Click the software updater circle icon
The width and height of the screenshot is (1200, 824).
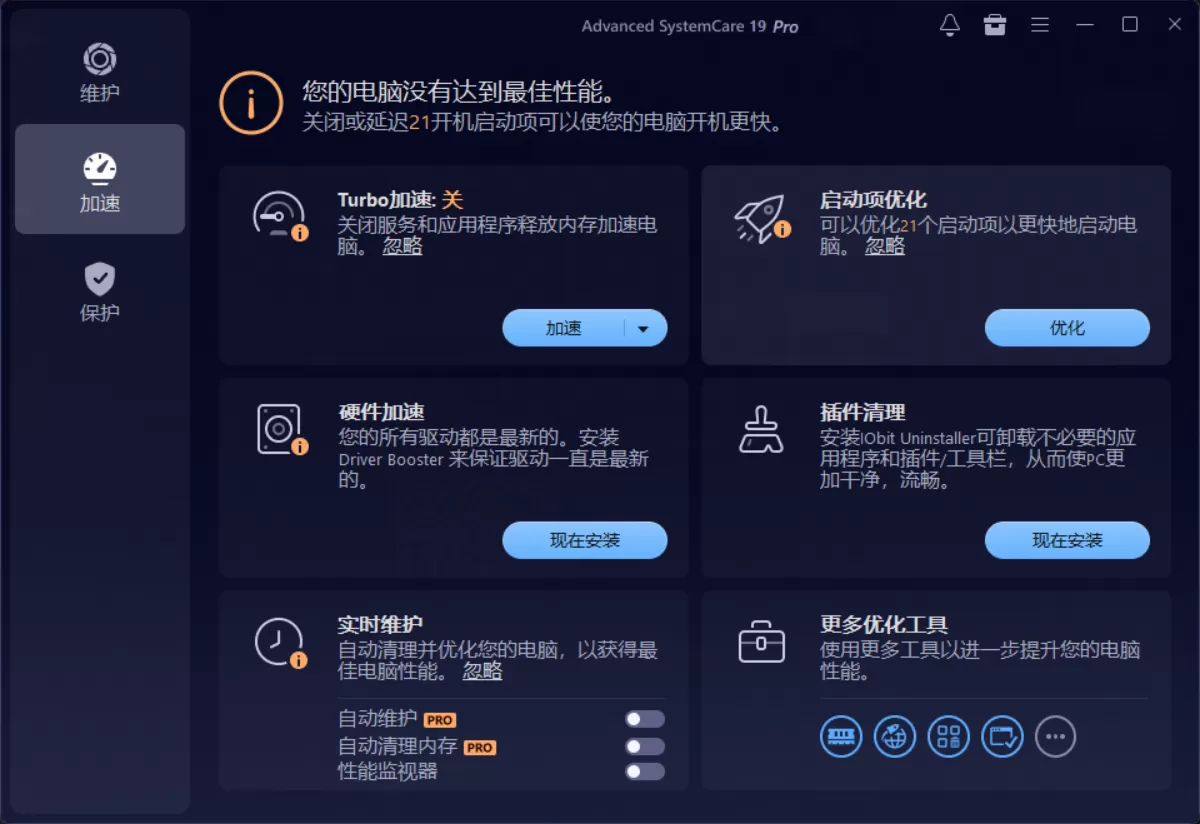1002,737
